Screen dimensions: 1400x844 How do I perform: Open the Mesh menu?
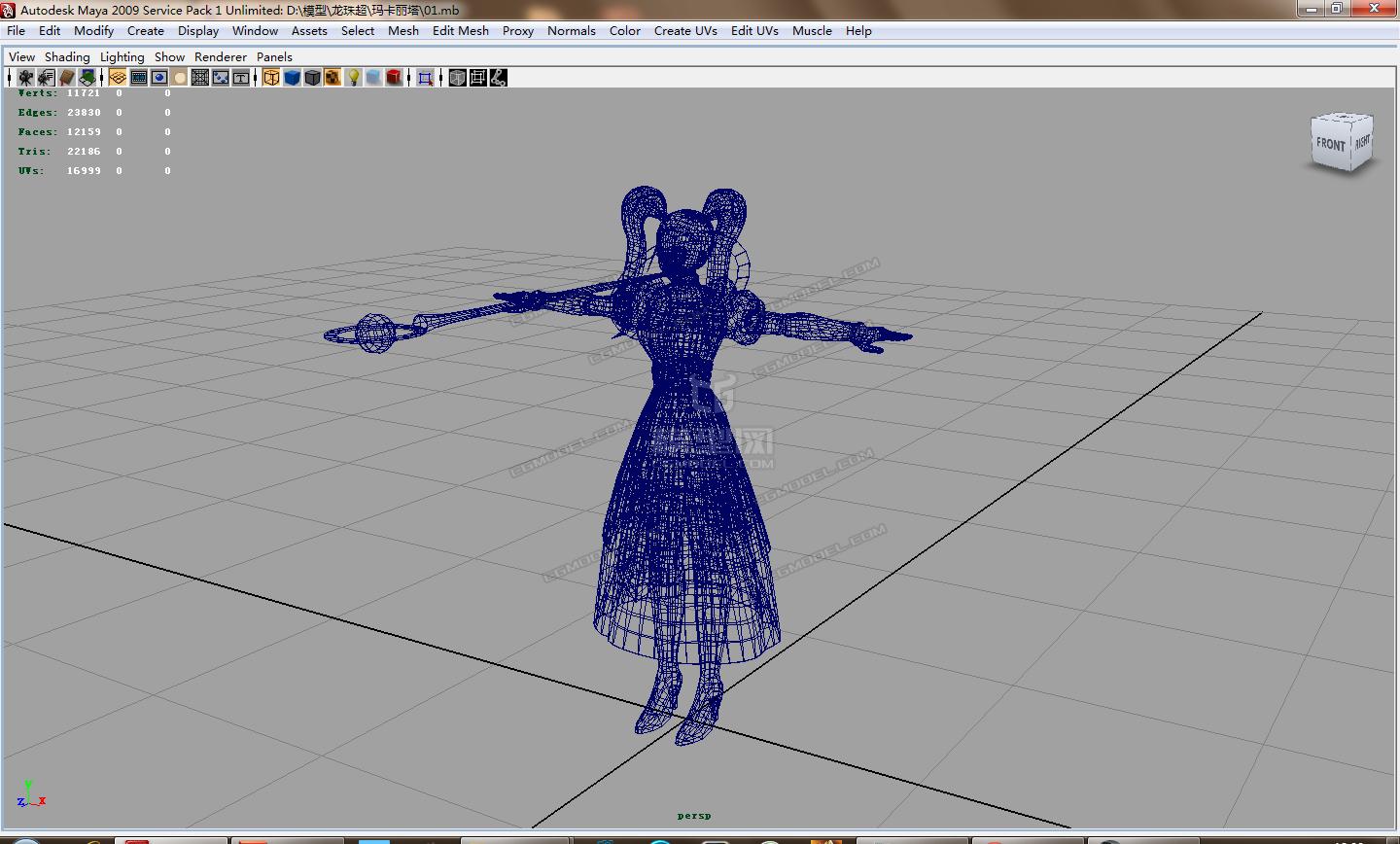pos(403,31)
